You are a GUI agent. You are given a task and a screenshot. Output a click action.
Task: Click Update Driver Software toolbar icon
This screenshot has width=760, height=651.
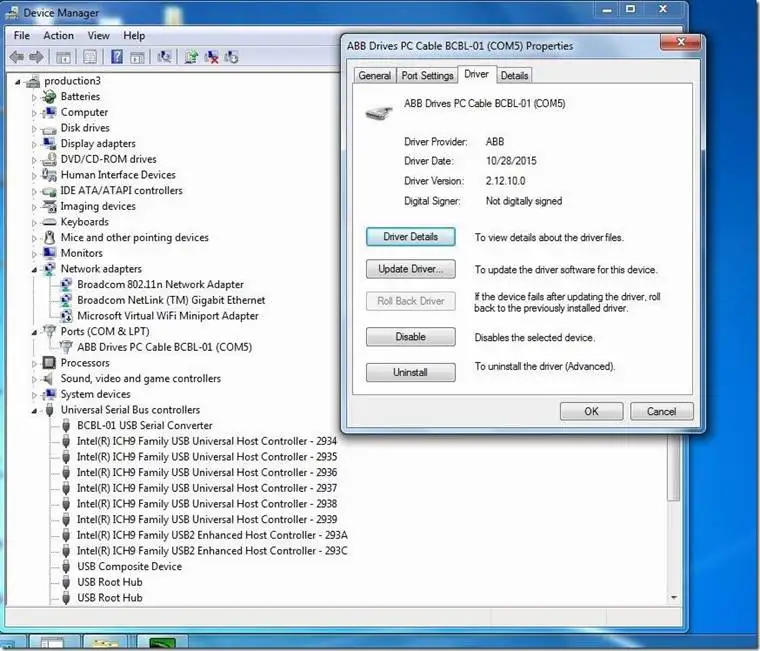[191, 57]
